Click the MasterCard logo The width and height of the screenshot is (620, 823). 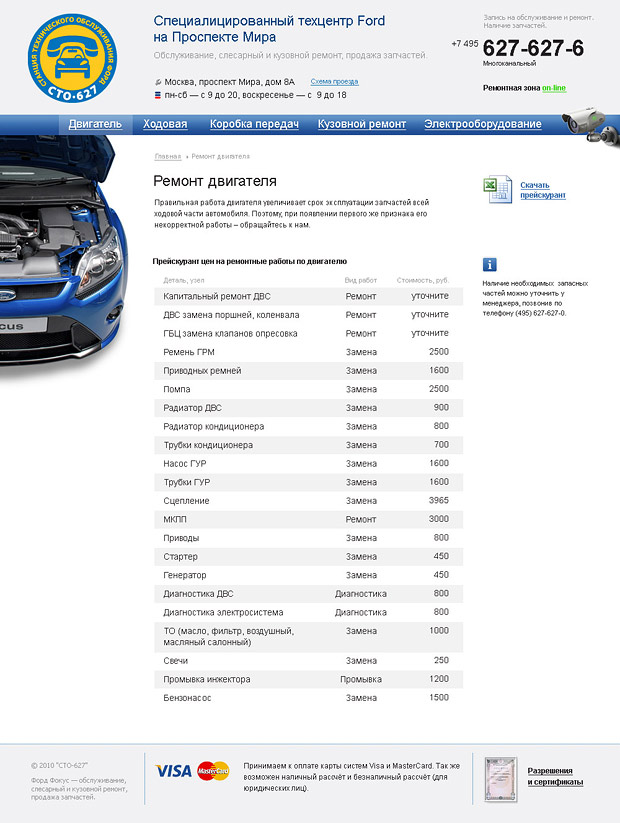(x=213, y=771)
